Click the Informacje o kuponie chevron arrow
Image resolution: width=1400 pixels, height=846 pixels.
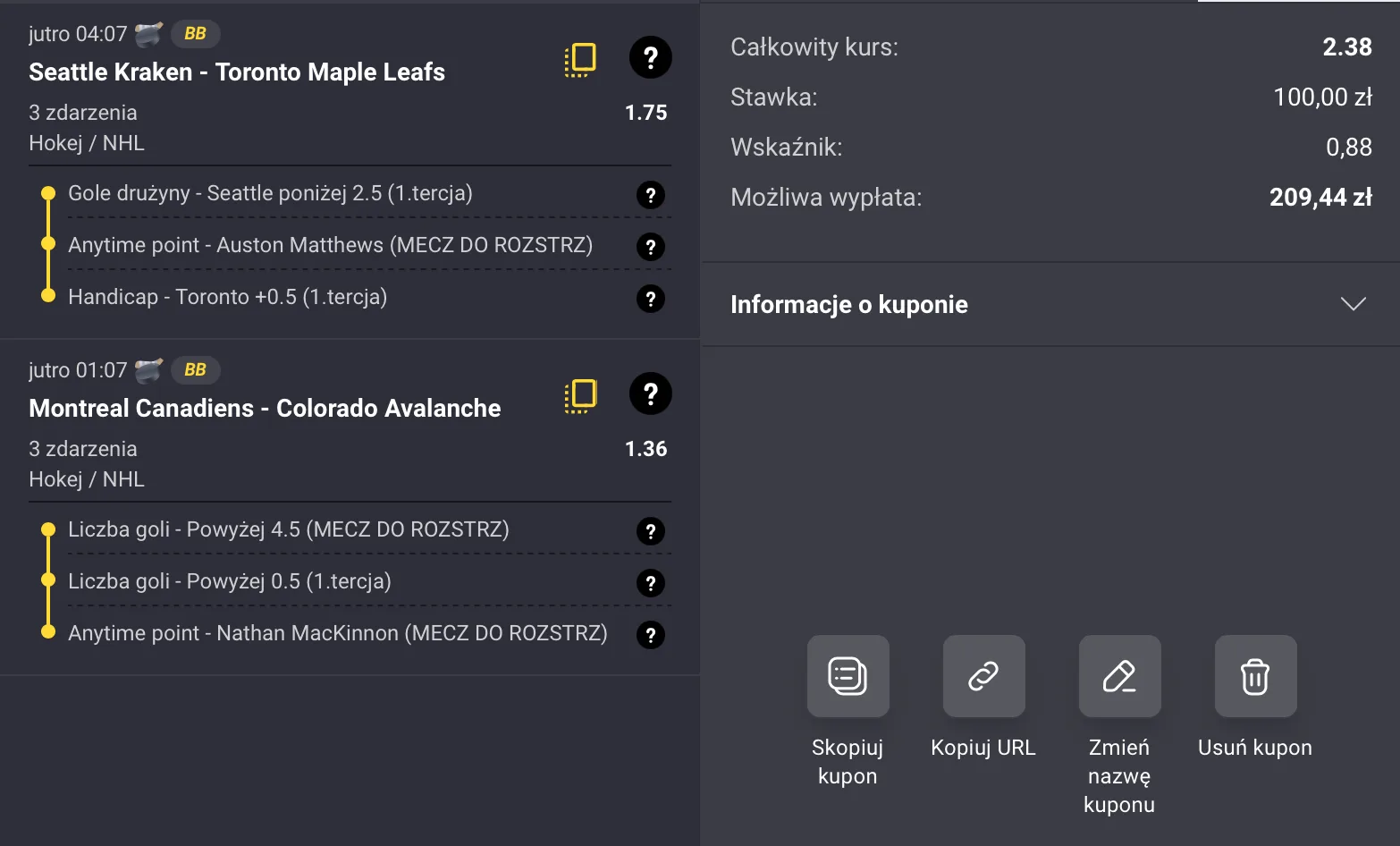1353,304
